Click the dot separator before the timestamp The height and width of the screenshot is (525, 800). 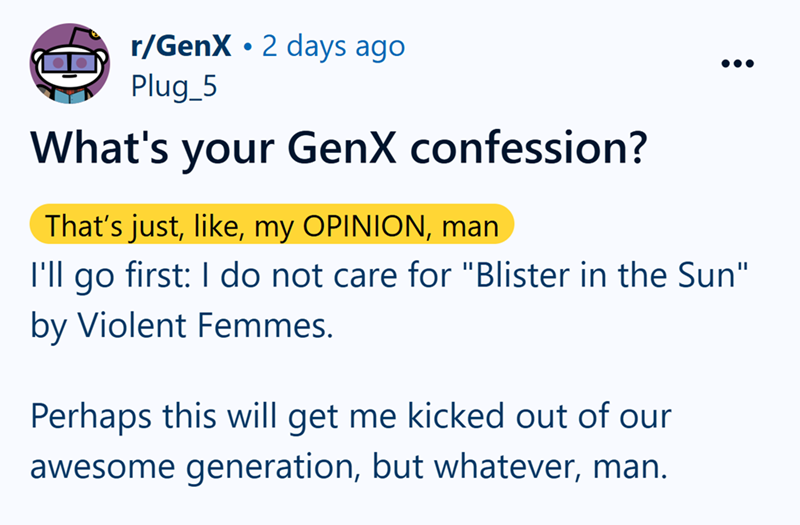point(247,46)
